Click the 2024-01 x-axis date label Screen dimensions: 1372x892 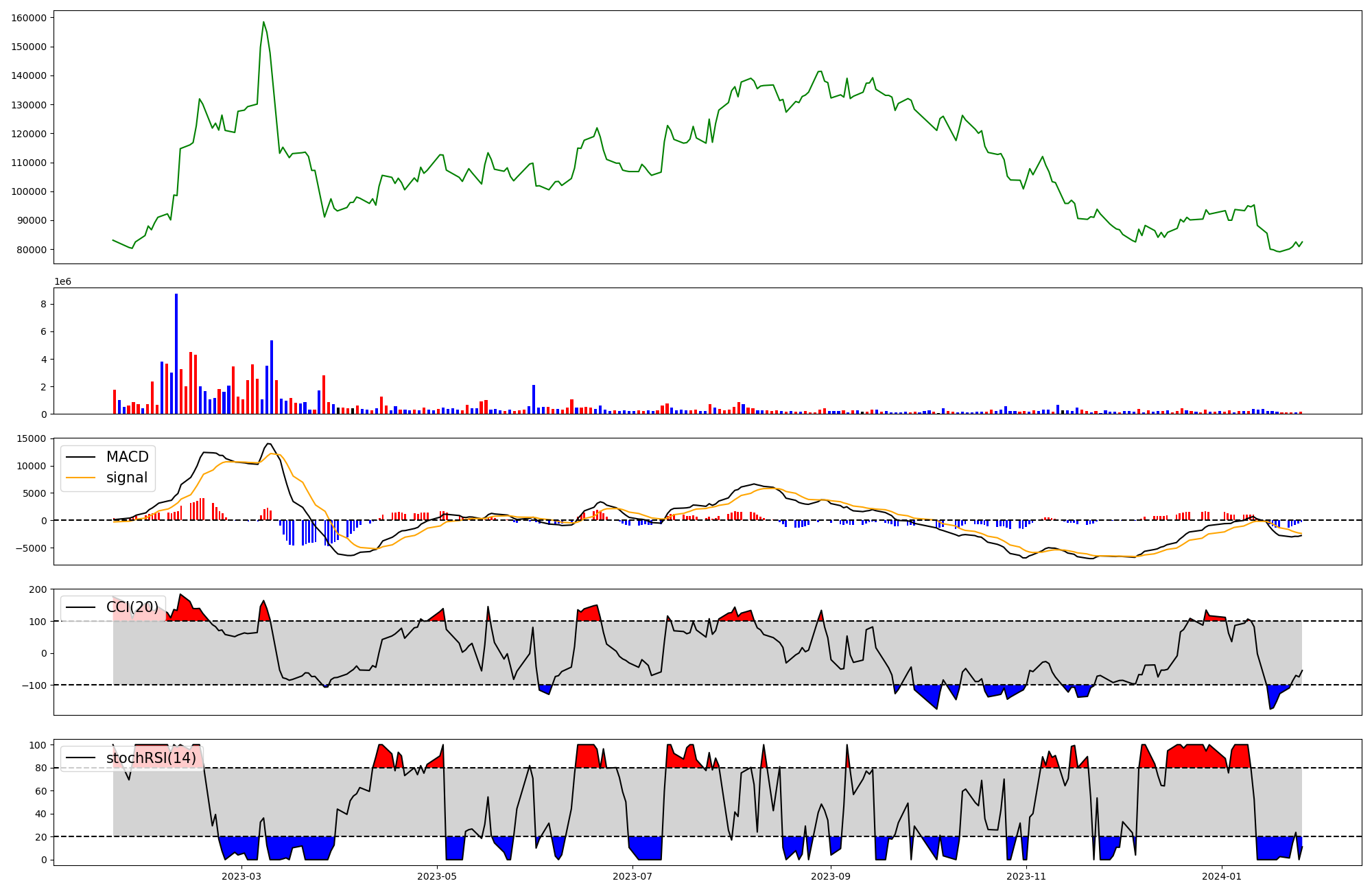(1222, 876)
